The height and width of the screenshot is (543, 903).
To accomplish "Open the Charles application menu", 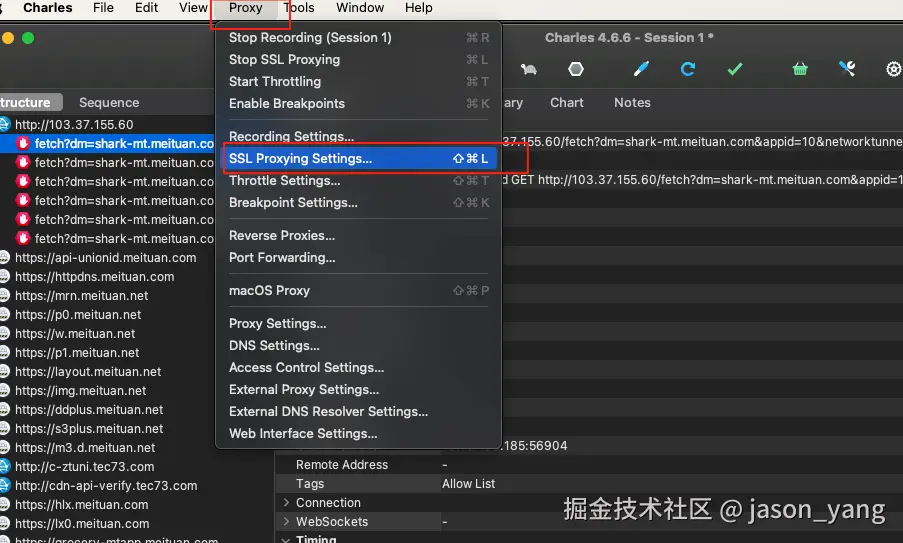I will 48,8.
